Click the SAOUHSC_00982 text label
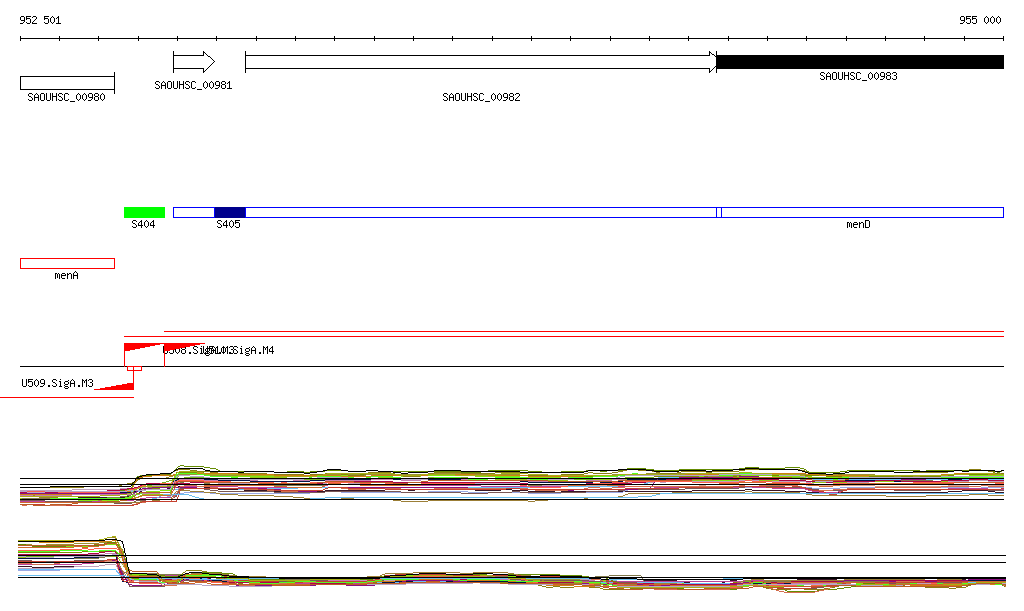 [481, 97]
